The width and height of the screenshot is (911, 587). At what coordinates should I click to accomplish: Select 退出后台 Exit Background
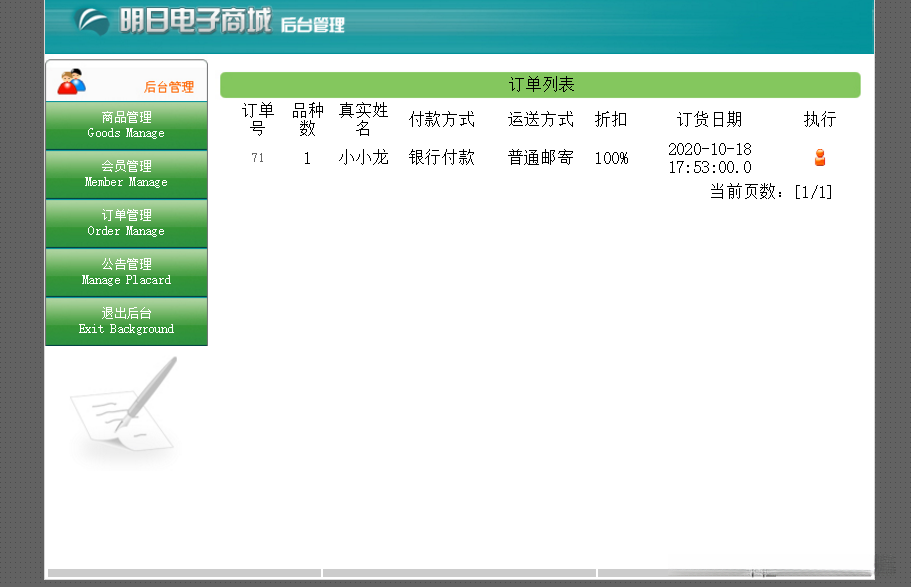(x=126, y=321)
